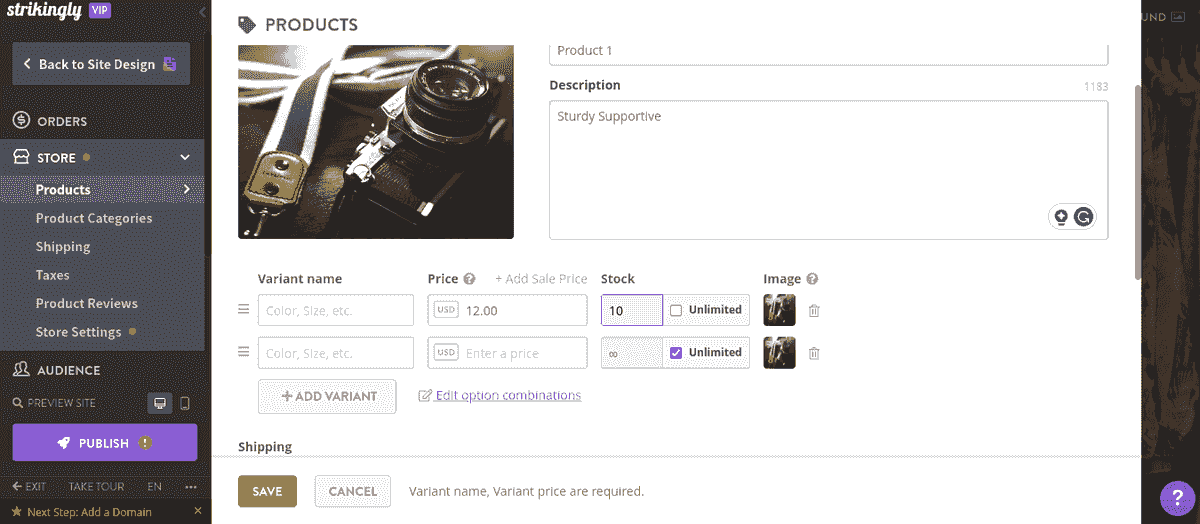Select desktop preview icon
The width and height of the screenshot is (1200, 524).
(x=159, y=403)
